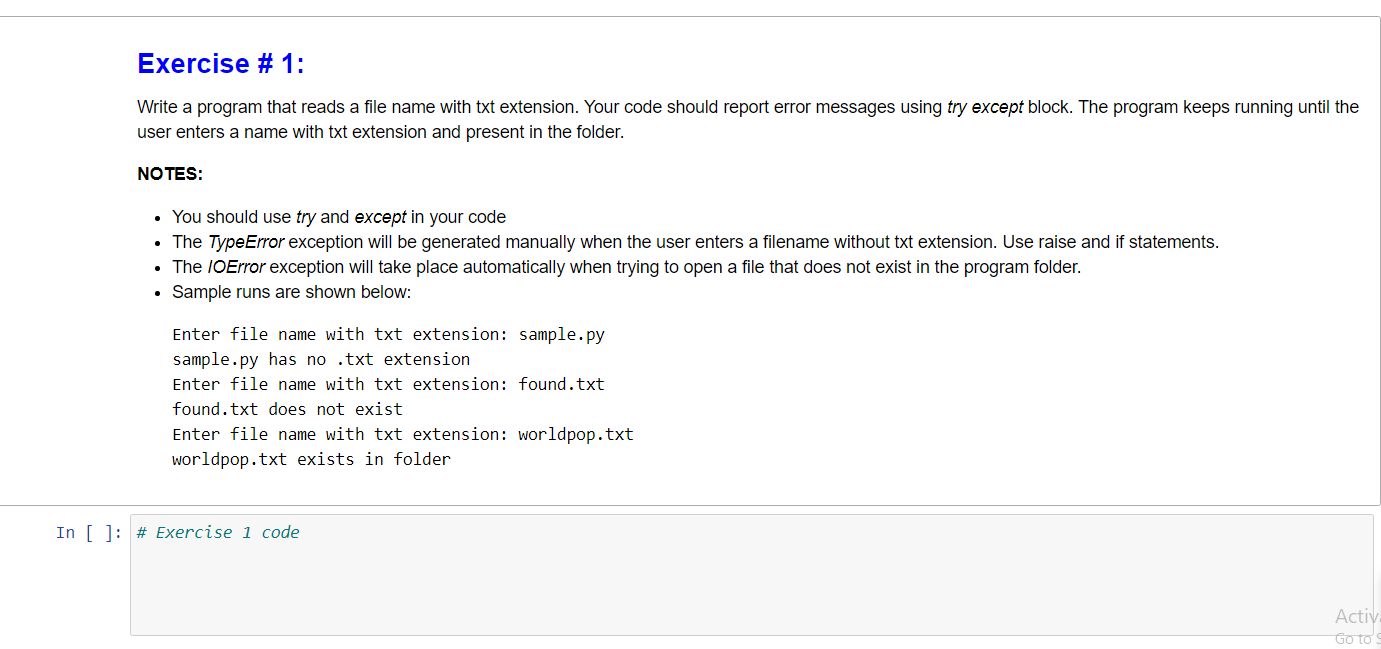Click the 'Write a program that reads' paragraph
Image resolution: width=1381 pixels, height=649 pixels.
748,119
